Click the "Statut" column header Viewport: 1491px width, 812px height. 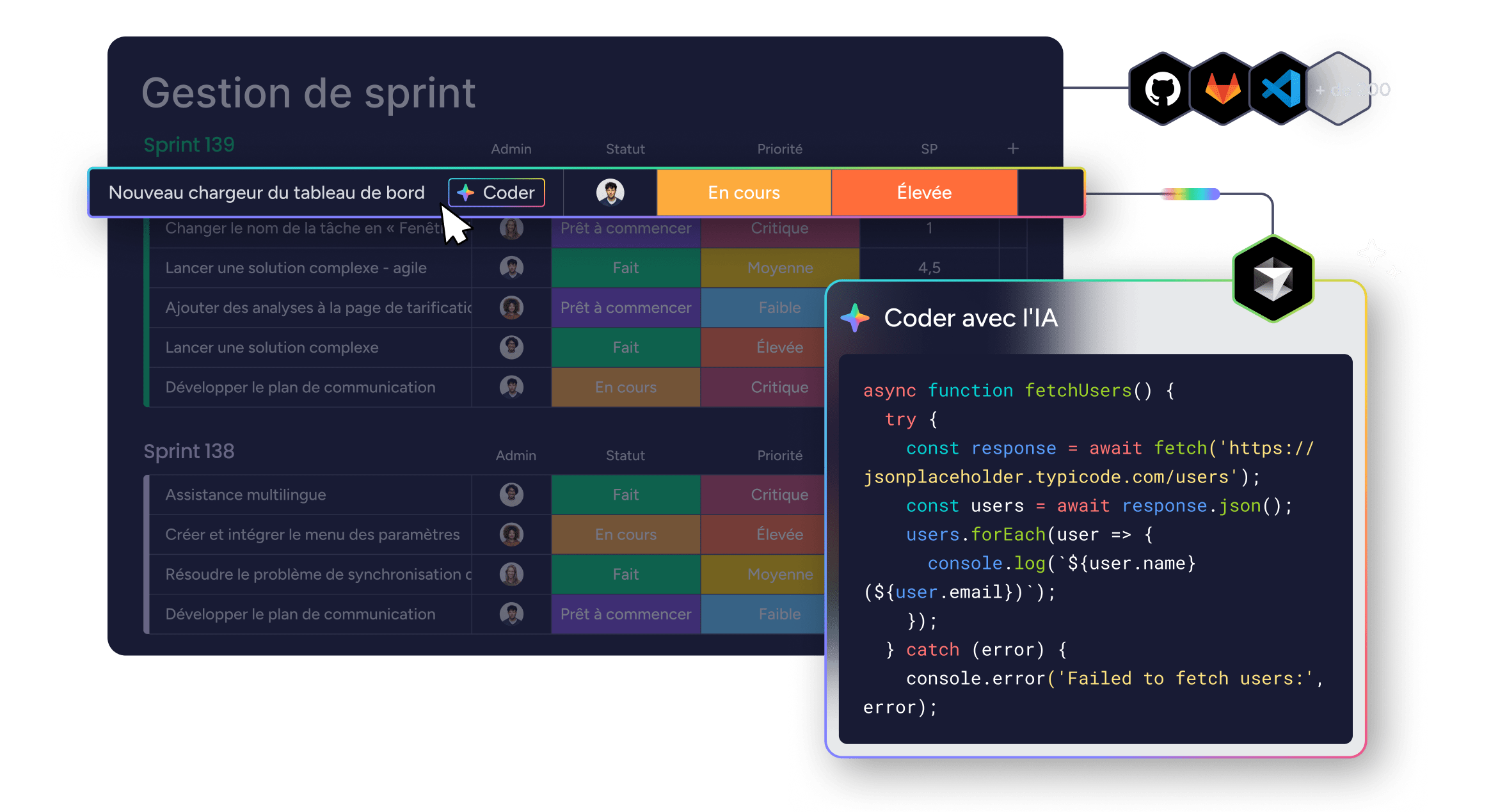pos(625,148)
